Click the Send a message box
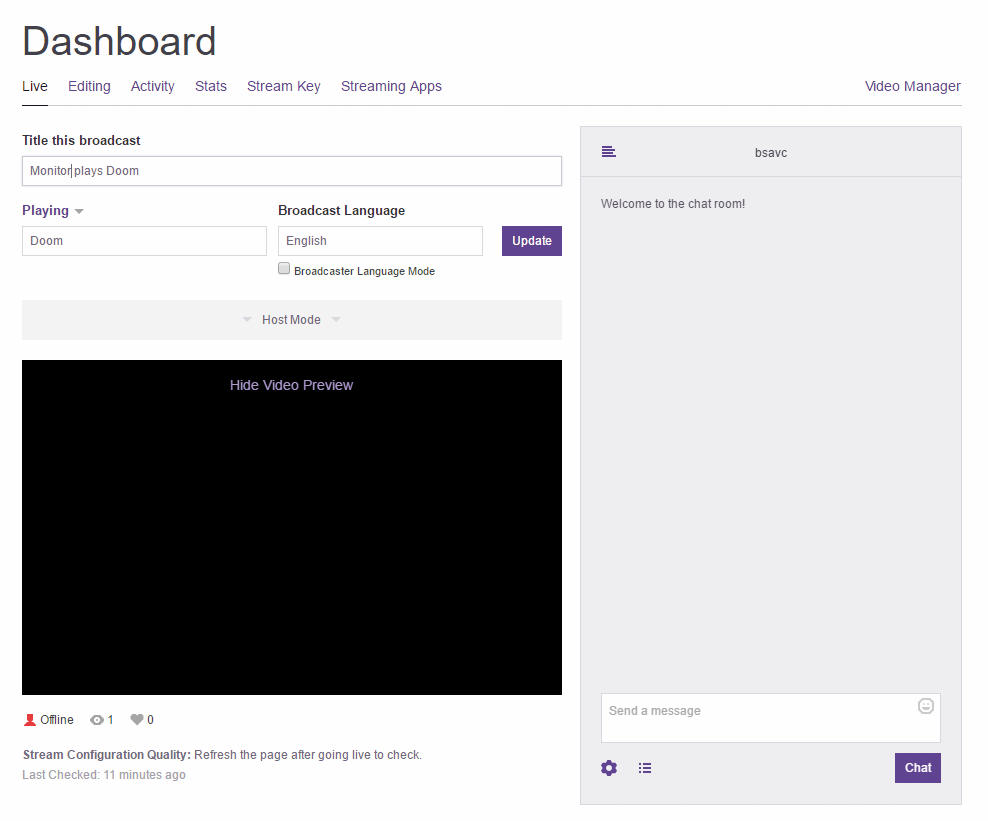 (x=771, y=718)
